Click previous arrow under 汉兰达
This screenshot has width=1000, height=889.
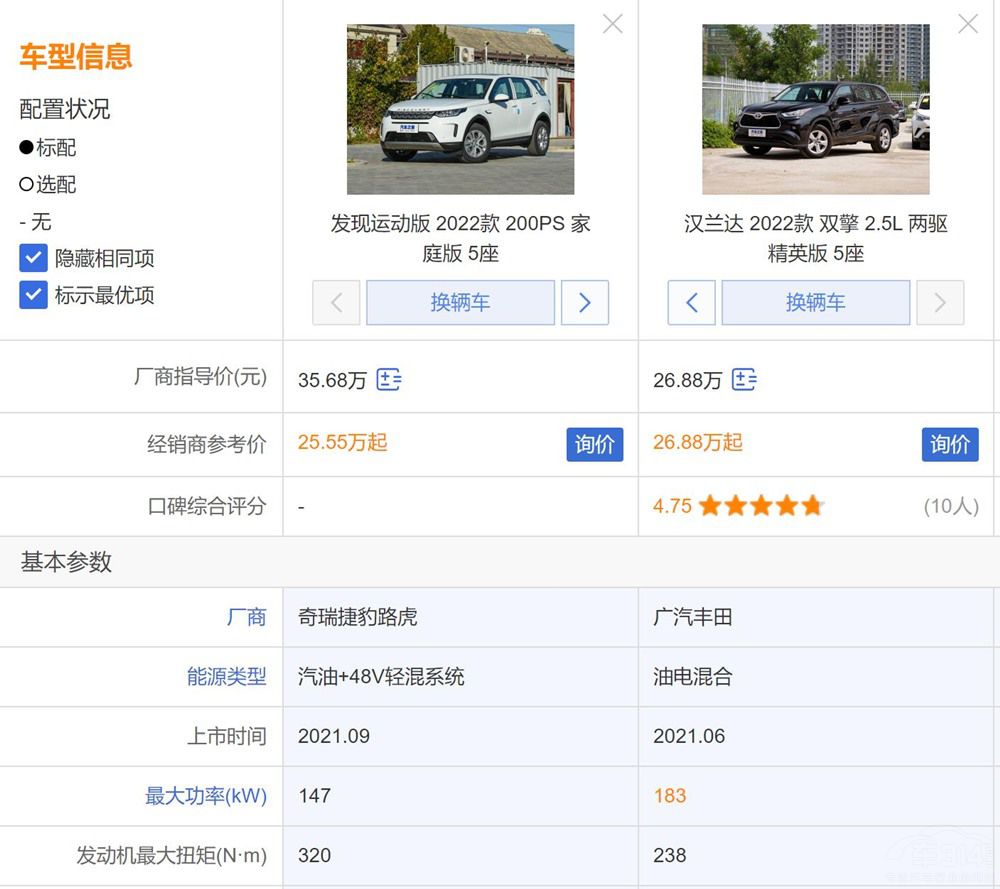692,303
